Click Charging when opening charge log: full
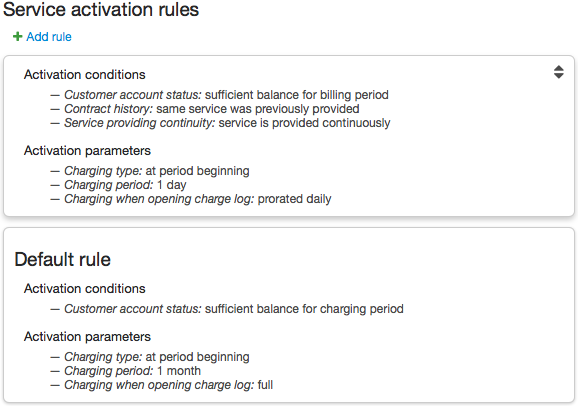Screen dimensions: 578x406 click(x=168, y=385)
